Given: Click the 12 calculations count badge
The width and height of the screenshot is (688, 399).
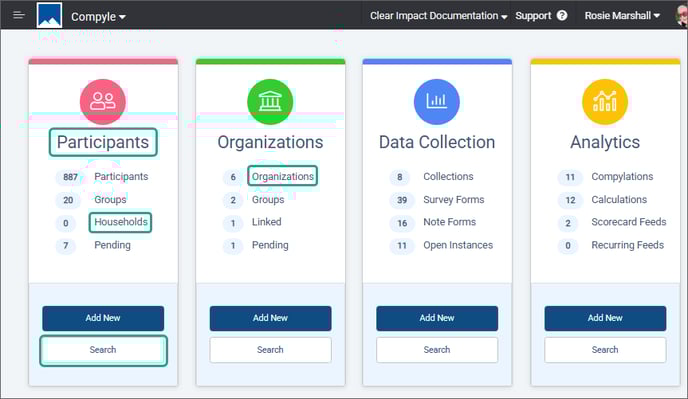Looking at the screenshot, I should (570, 200).
